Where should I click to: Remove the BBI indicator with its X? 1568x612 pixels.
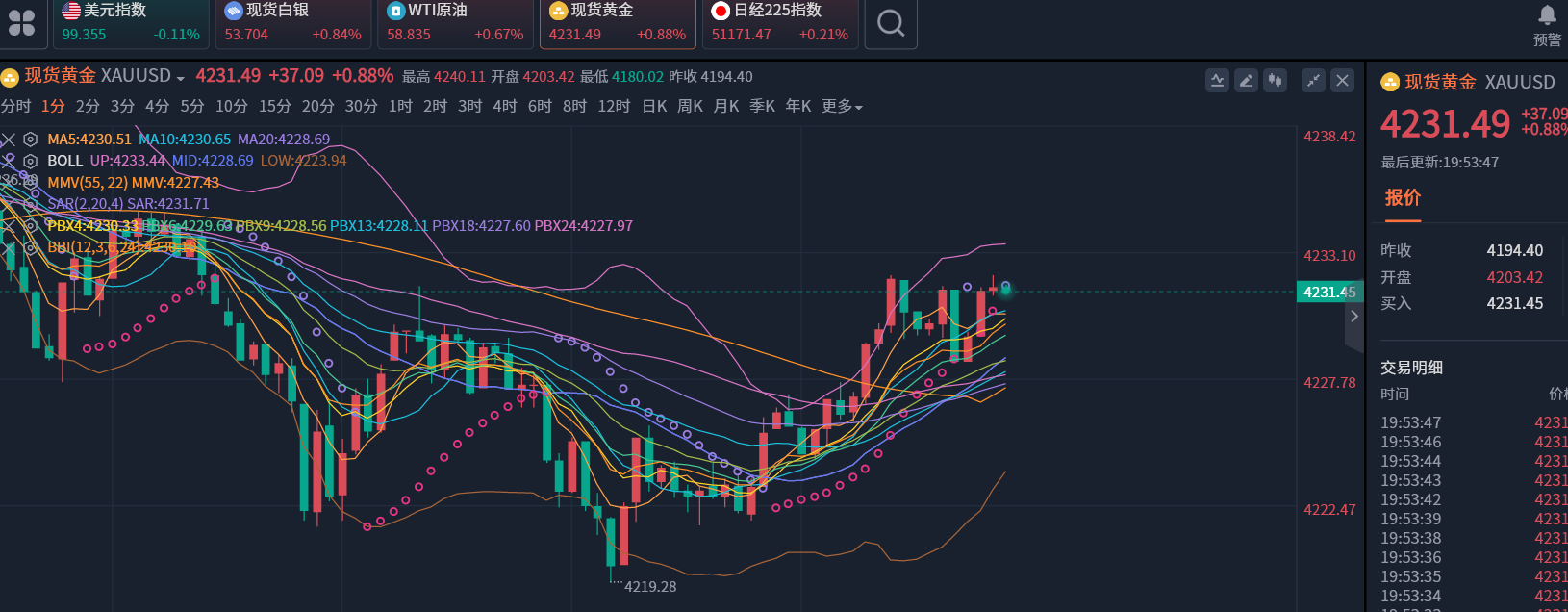[9, 247]
